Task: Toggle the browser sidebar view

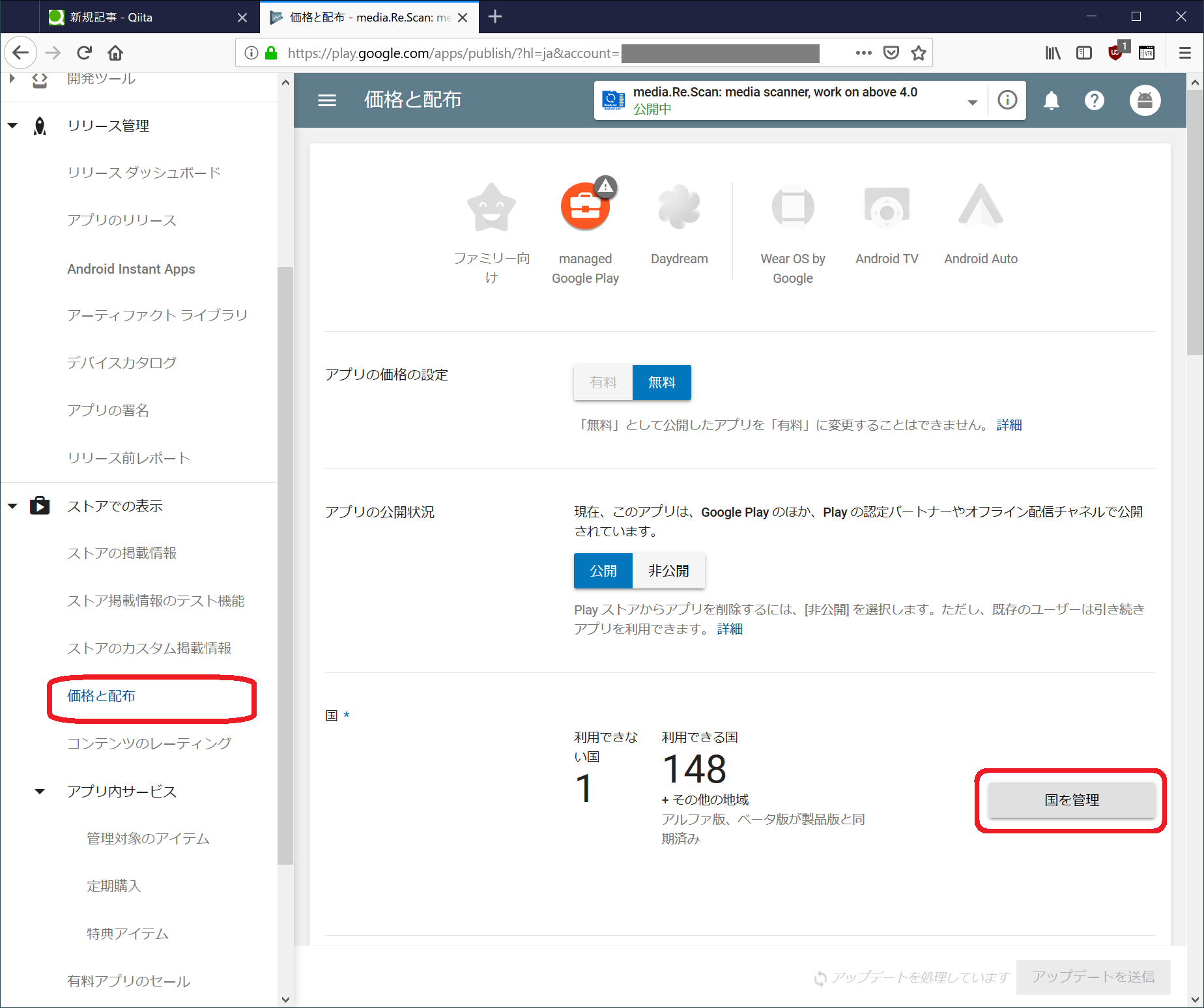Action: click(1084, 53)
